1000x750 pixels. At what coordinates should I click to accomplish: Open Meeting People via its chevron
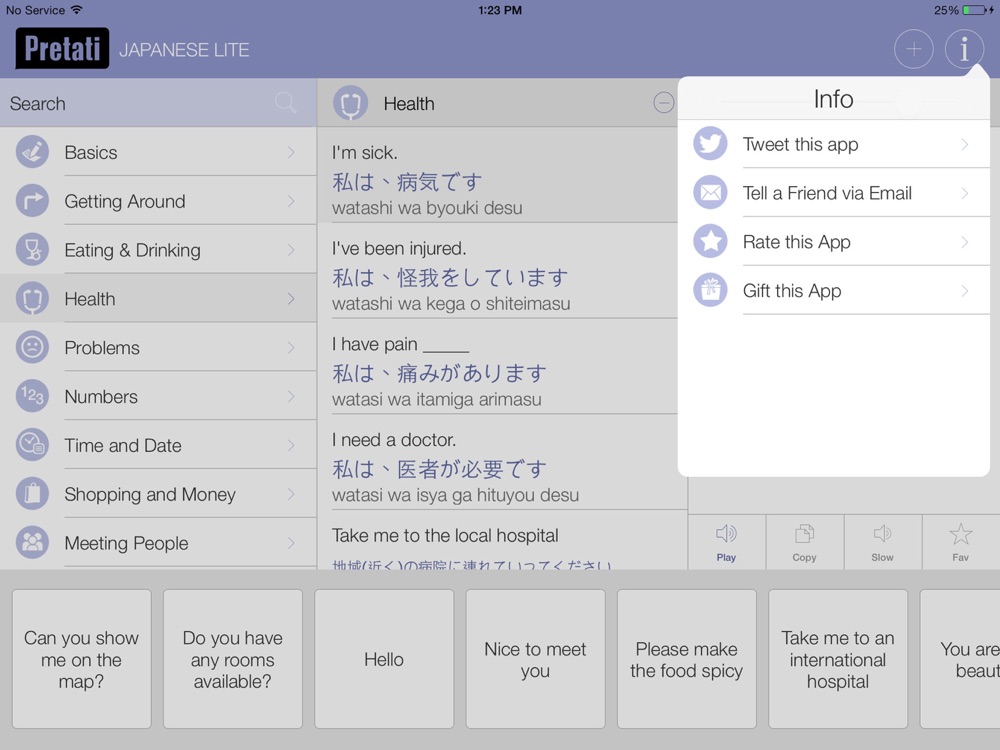(x=291, y=543)
